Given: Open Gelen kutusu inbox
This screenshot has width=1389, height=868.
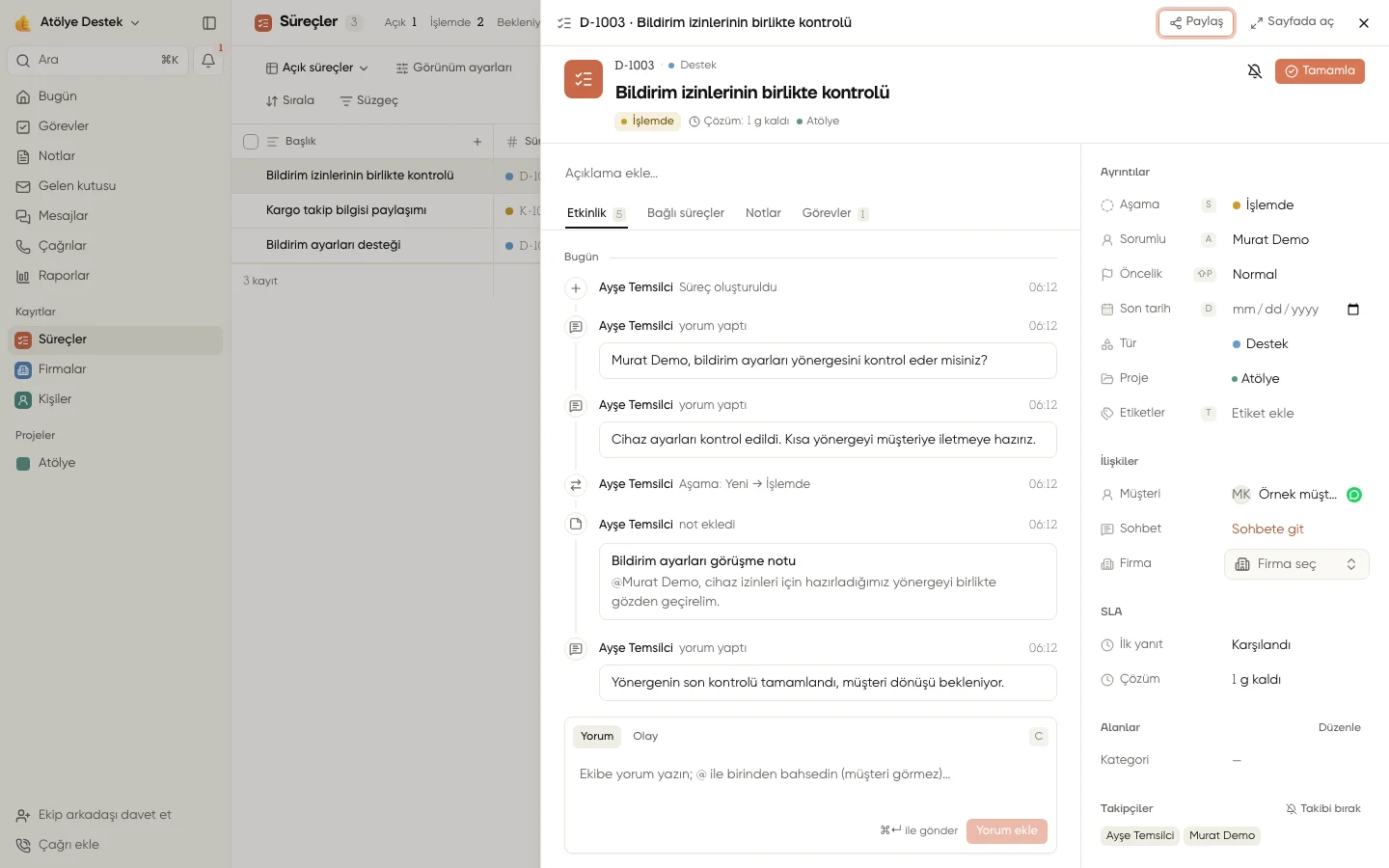Looking at the screenshot, I should click(115, 186).
